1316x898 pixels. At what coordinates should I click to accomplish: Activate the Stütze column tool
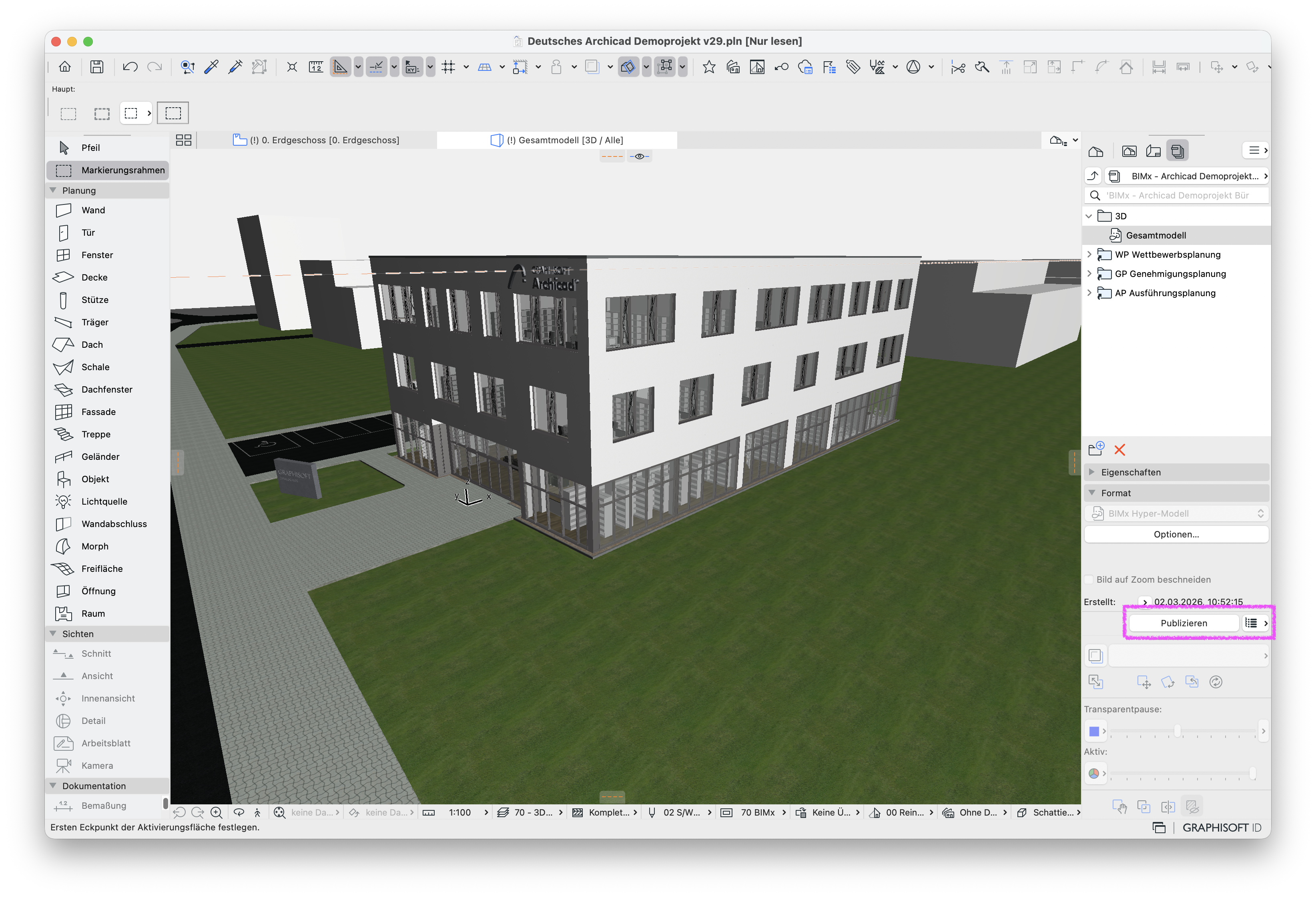pos(107,300)
